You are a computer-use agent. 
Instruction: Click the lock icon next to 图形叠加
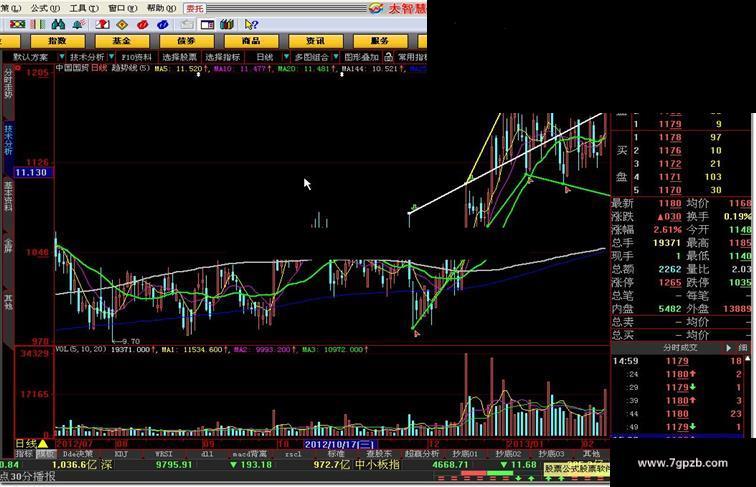tap(389, 57)
